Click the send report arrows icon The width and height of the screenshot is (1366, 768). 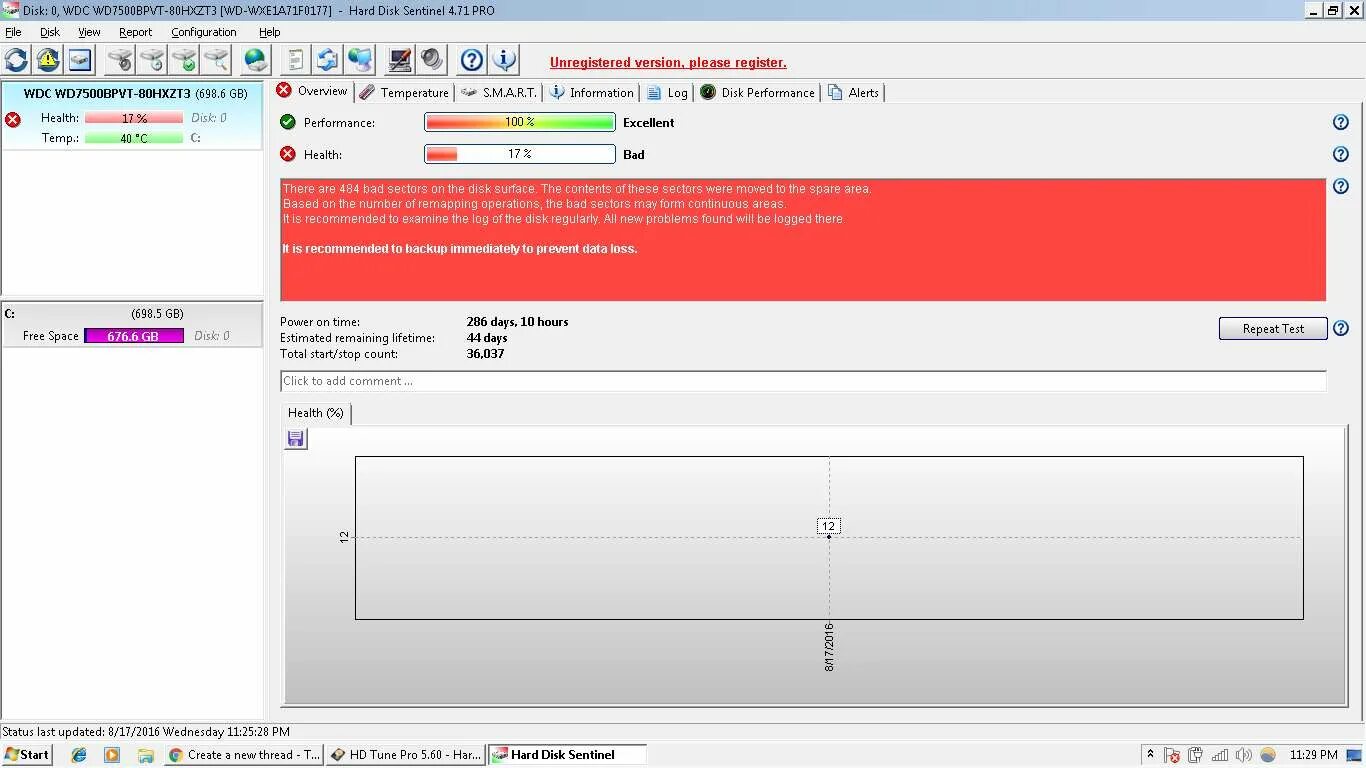click(x=327, y=60)
